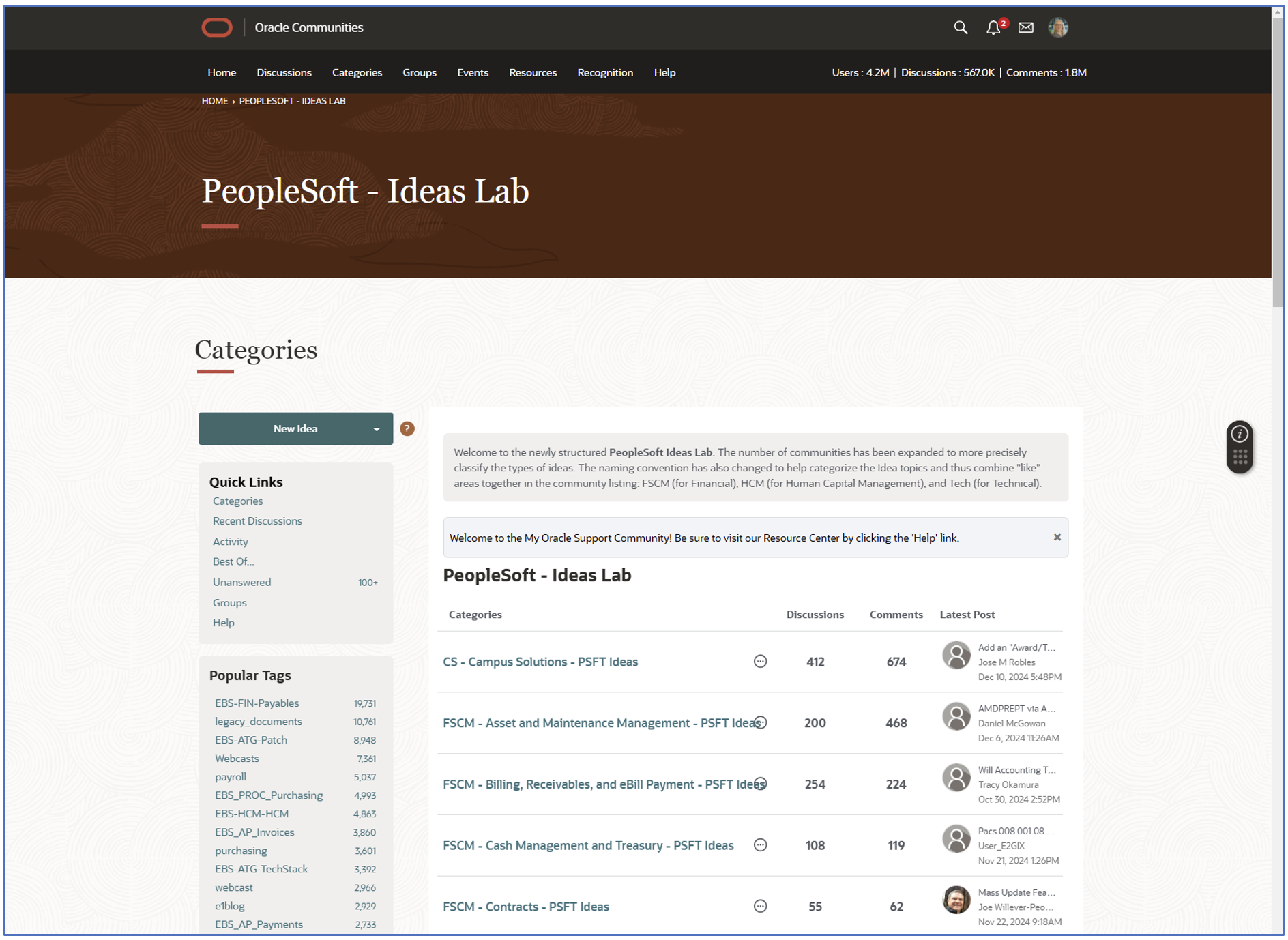Open notifications via the bell icon
This screenshot has width=1288, height=940.
993,28
